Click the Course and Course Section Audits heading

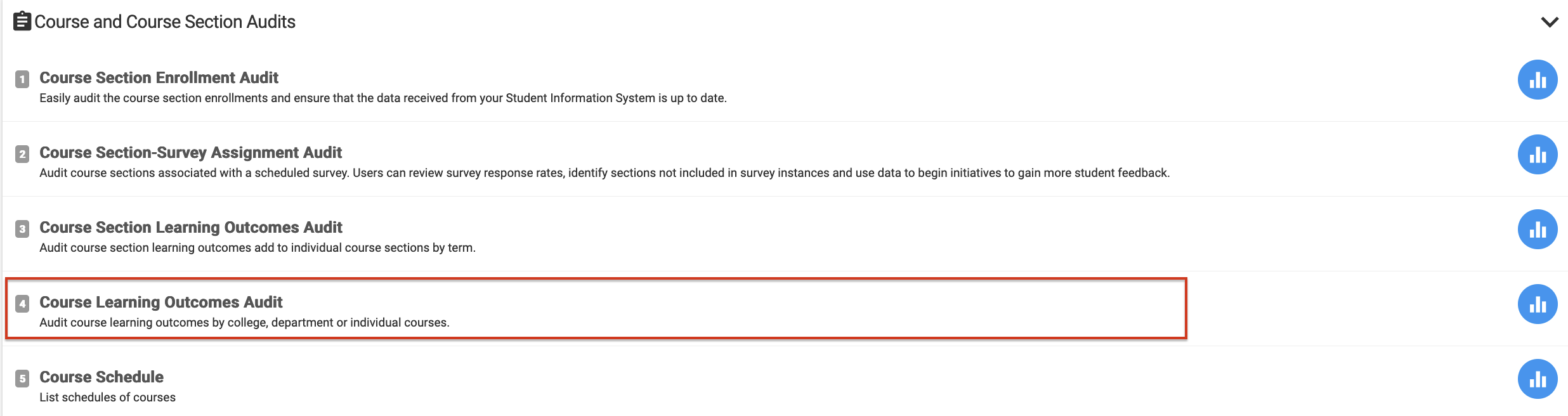[165, 22]
